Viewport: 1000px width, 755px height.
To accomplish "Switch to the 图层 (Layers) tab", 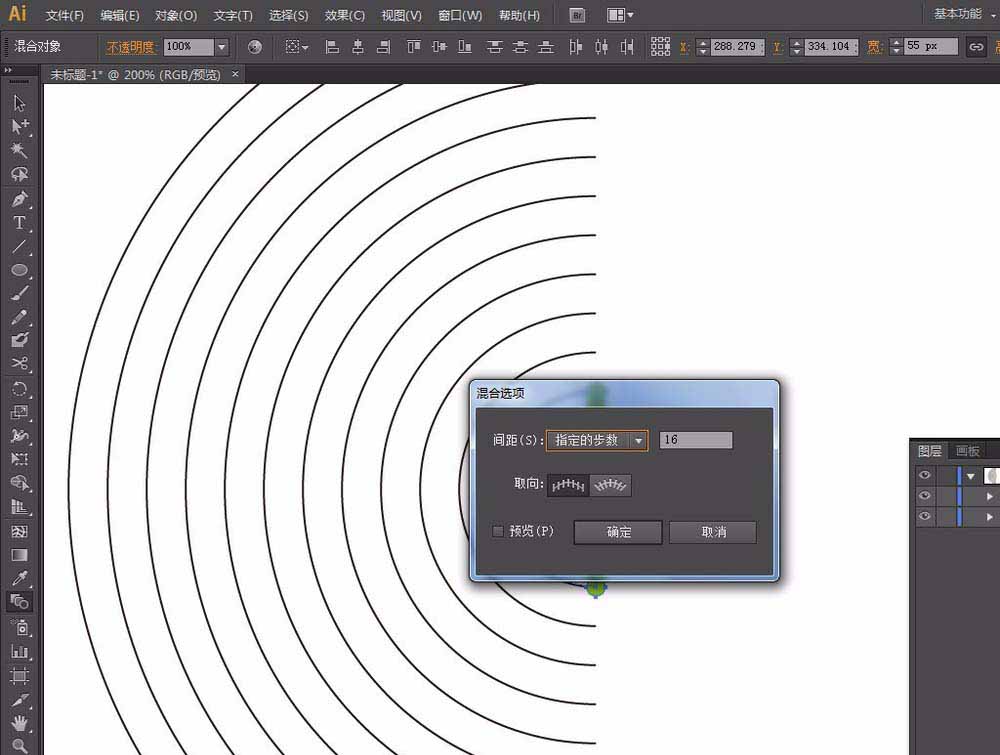I will (x=929, y=451).
